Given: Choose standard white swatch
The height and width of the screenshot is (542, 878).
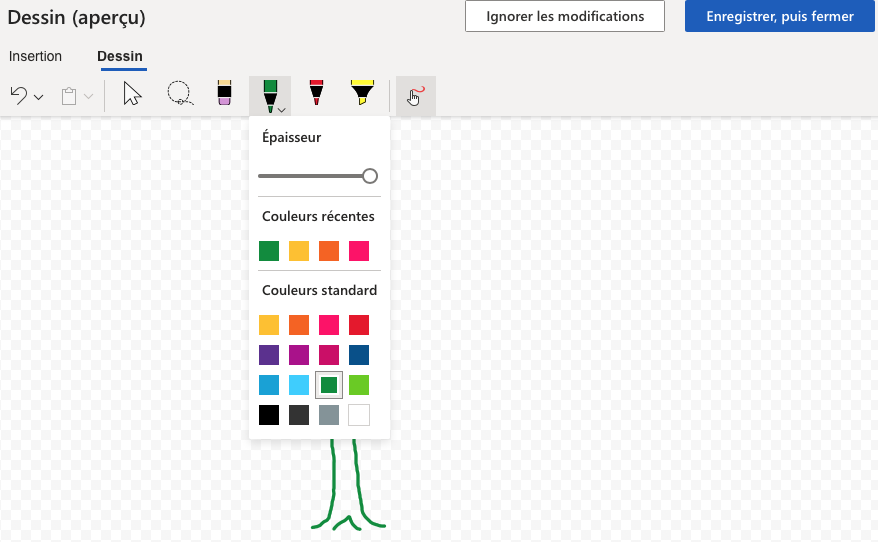Looking at the screenshot, I should (x=359, y=415).
